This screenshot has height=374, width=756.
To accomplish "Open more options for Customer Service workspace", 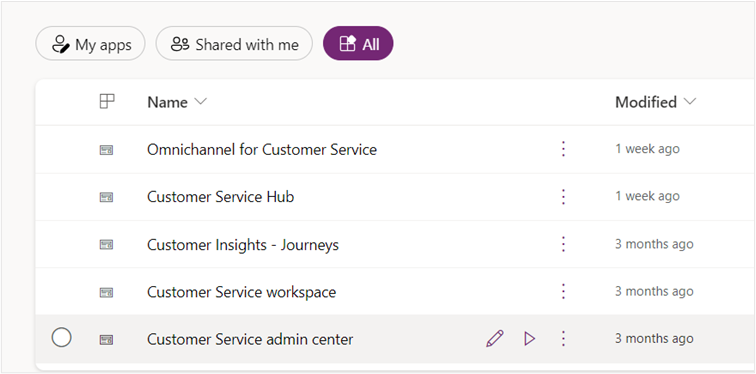I will point(563,292).
